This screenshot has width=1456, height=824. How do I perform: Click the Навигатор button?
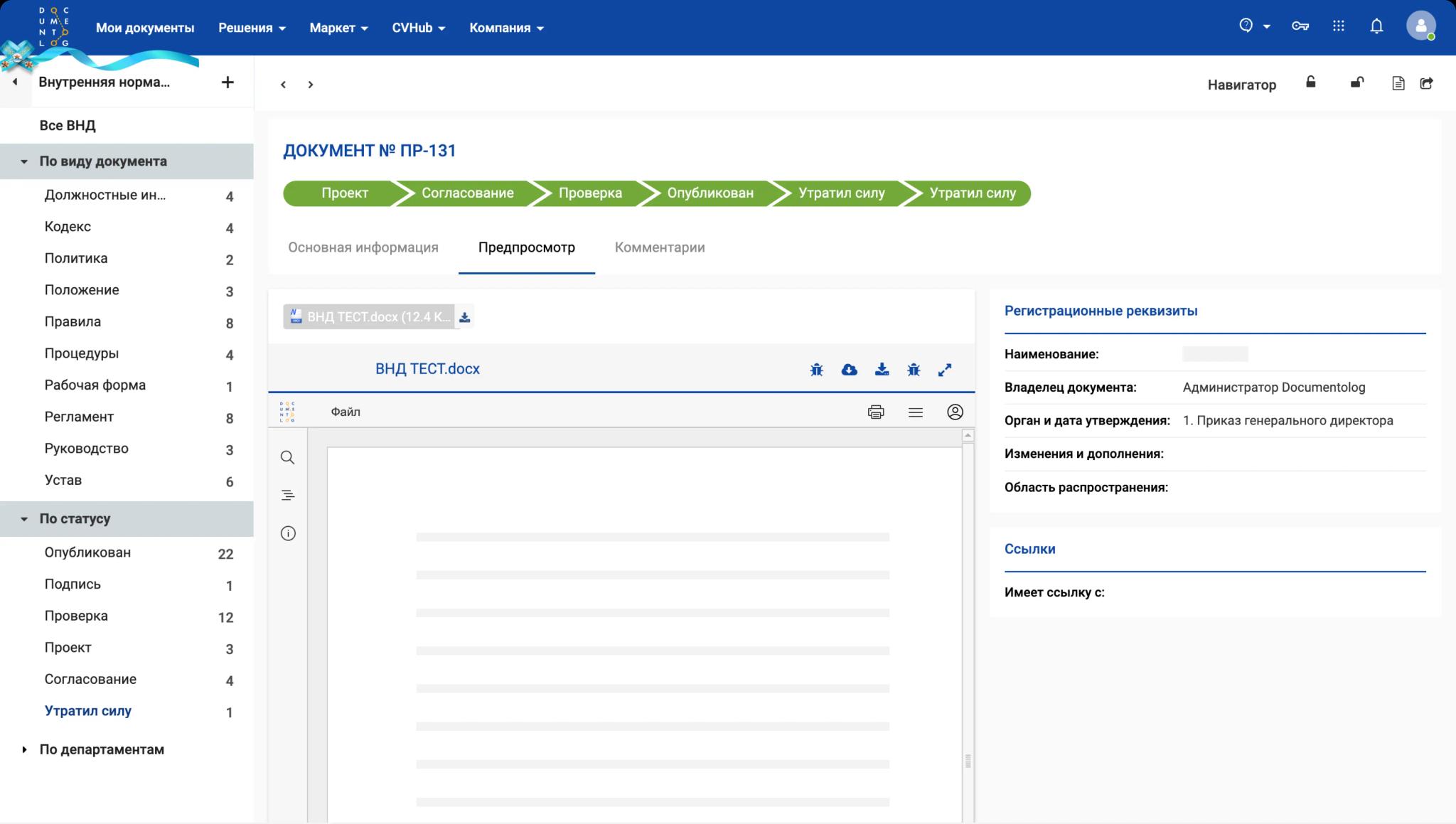(x=1241, y=85)
